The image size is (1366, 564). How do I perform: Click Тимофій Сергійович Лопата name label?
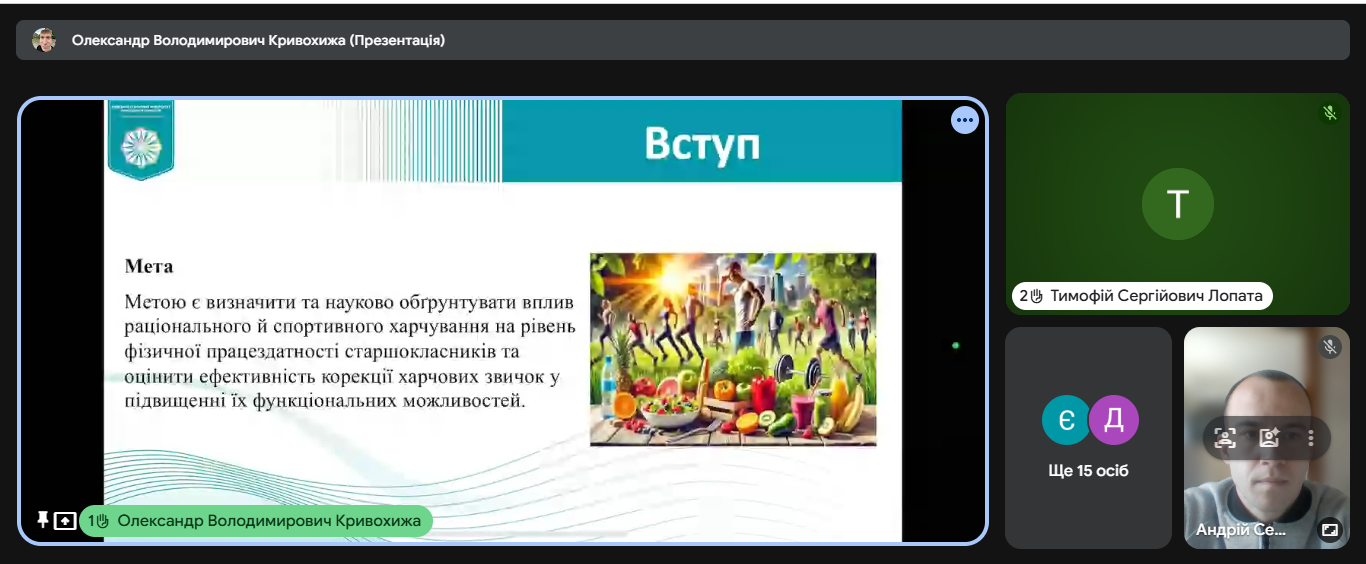point(1142,296)
